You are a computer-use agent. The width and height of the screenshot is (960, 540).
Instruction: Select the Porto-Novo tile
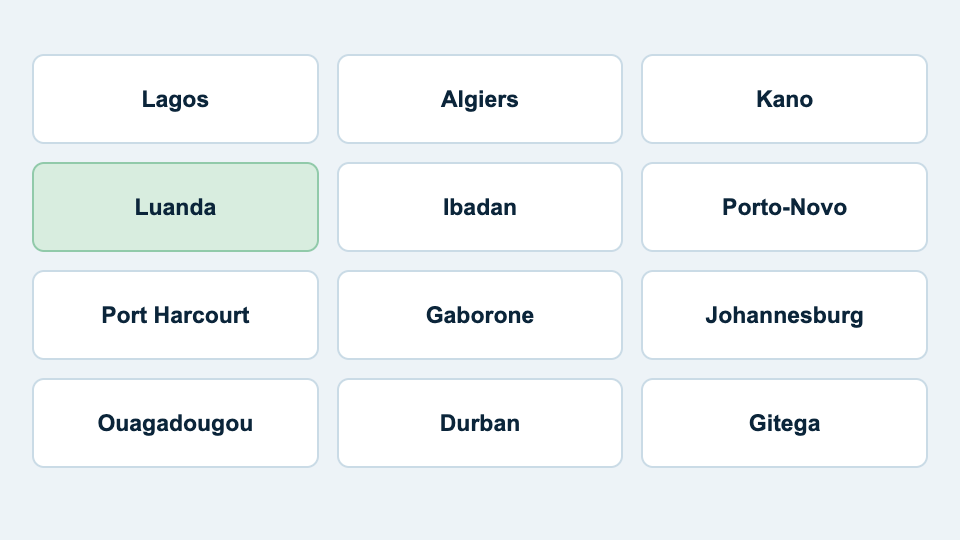[784, 207]
